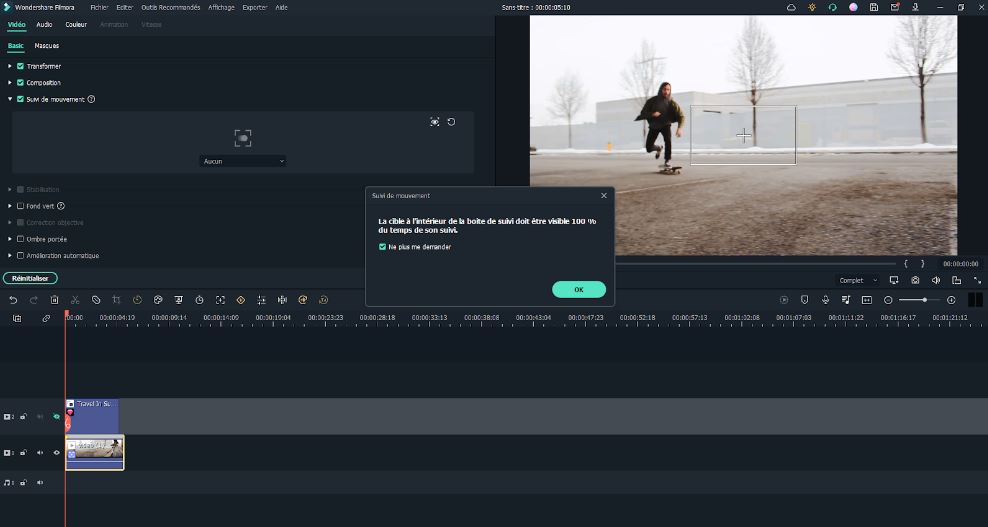
Task: Select the skateboard video clip on track 1
Action: 95,452
